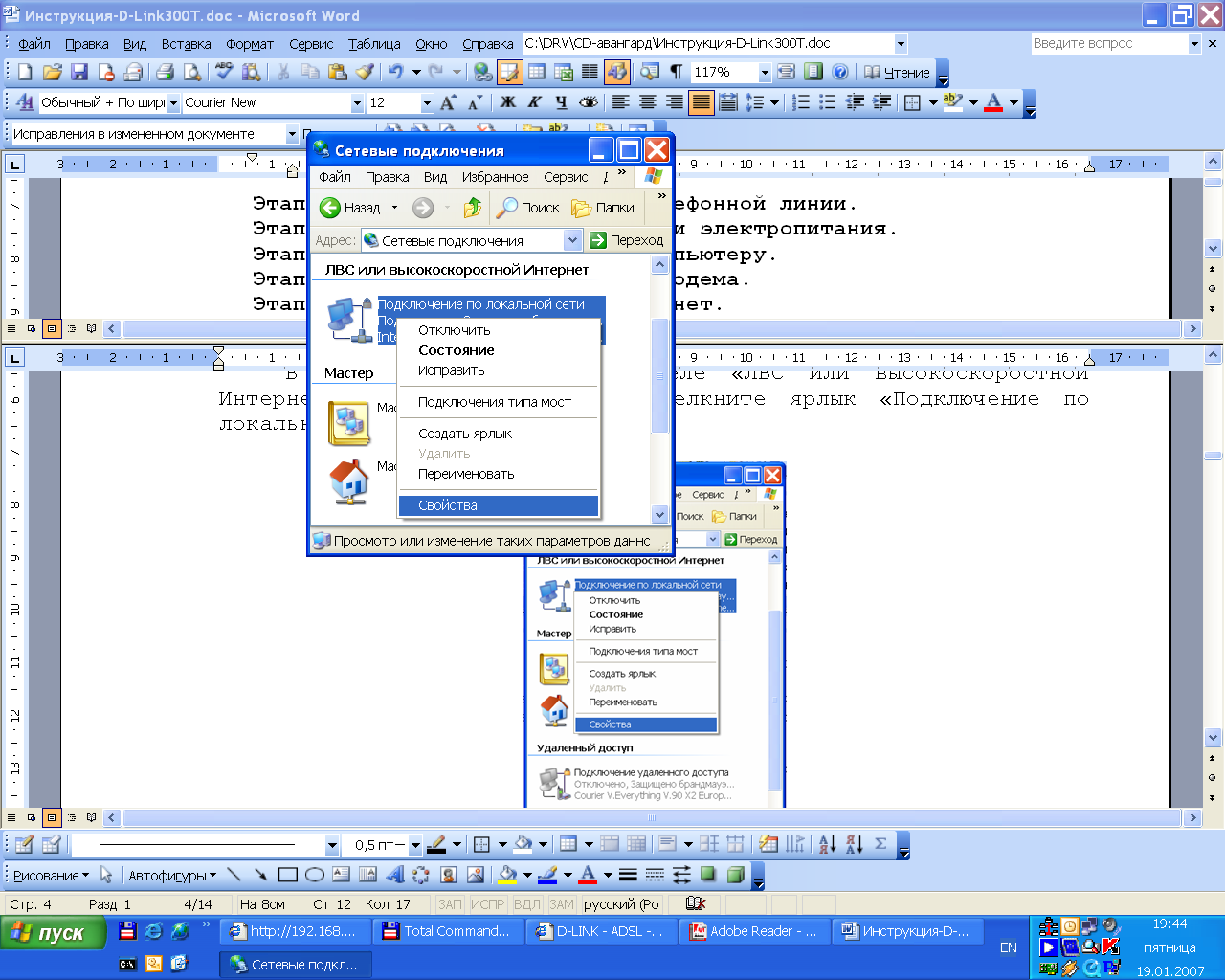This screenshot has height=980, width=1225.
Task: Click the Чтение reading mode button
Action: [x=897, y=72]
